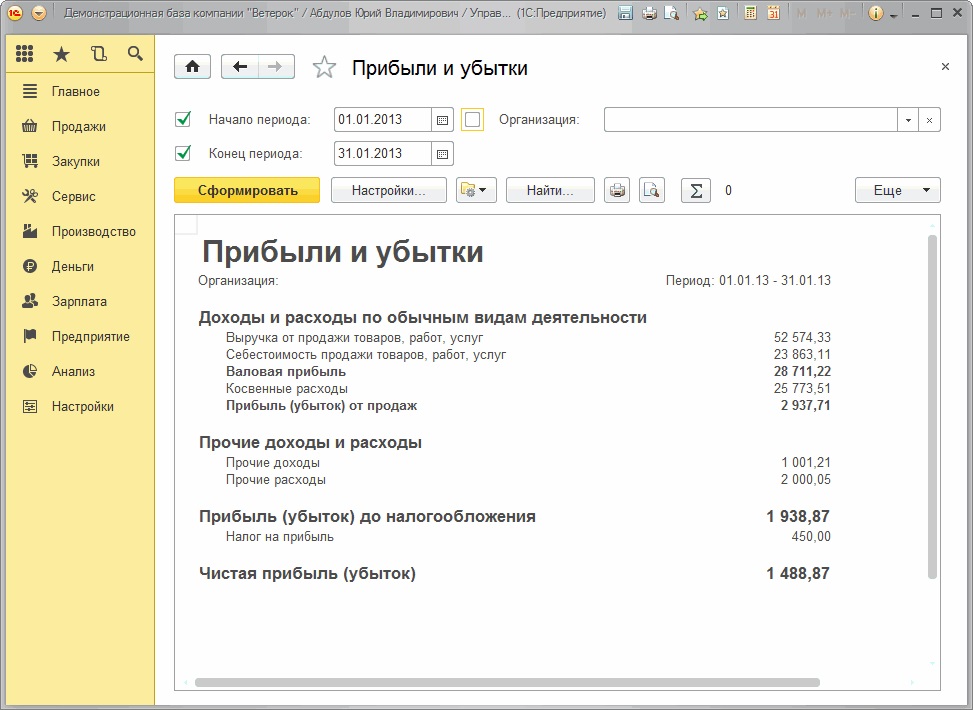Screen dimensions: 973x710
Task: Click the Найти... button
Action: [550, 191]
